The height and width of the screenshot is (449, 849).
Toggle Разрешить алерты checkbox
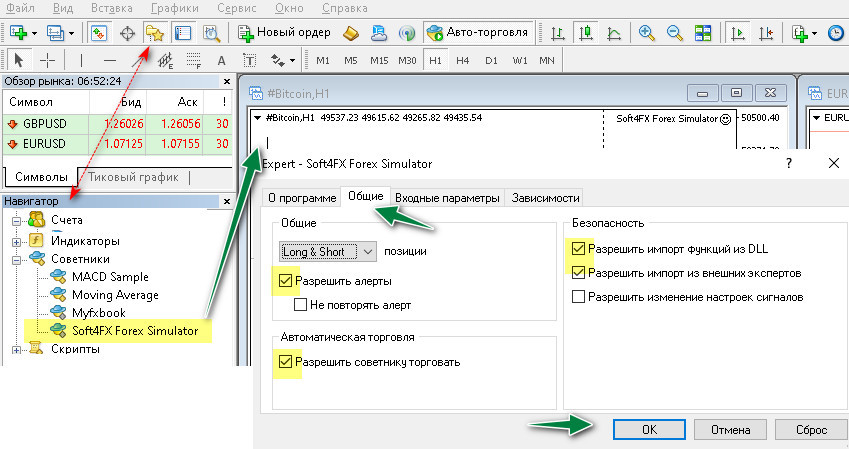(285, 281)
